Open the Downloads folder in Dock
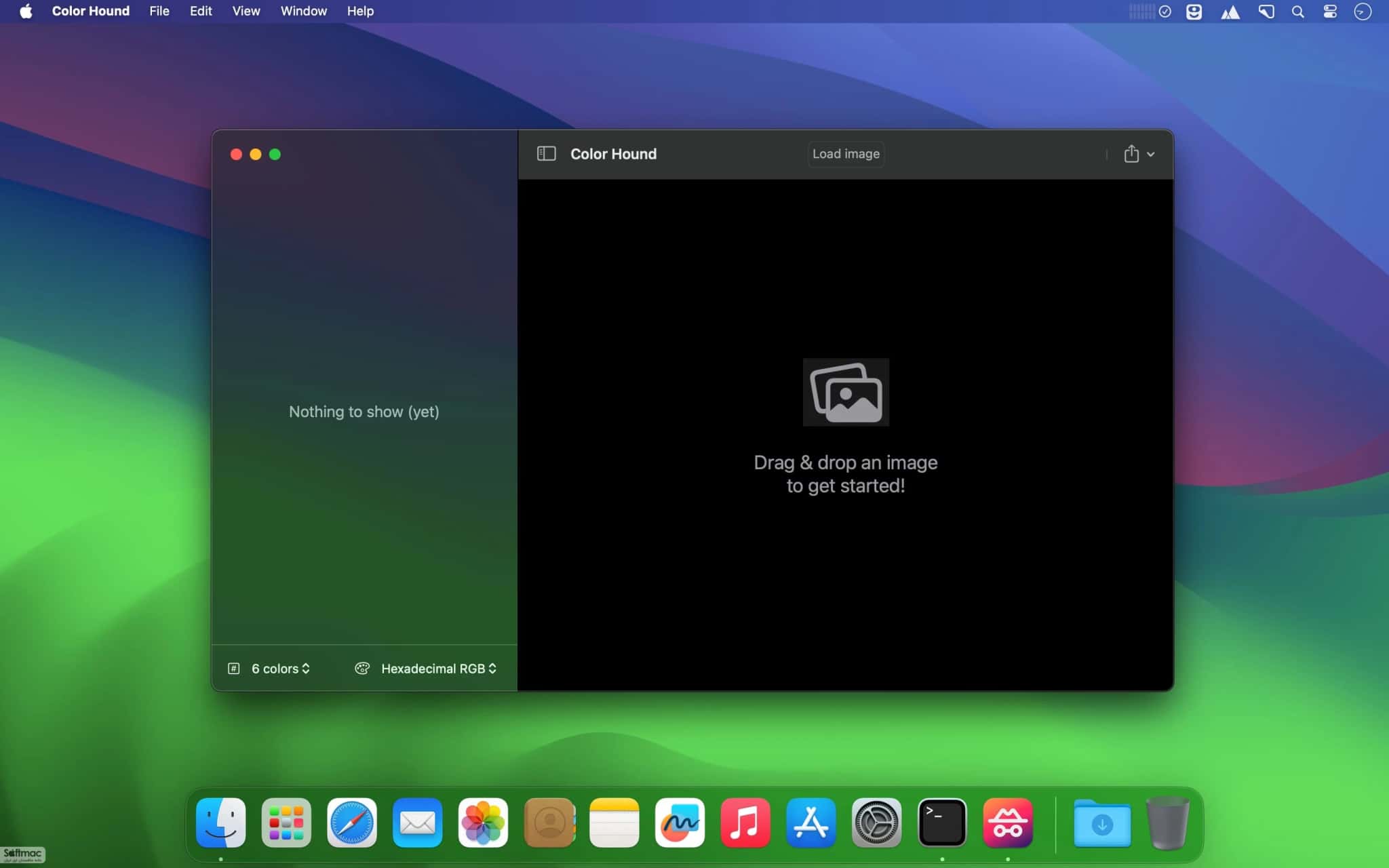Screen dimensions: 1389x868 click(1102, 824)
